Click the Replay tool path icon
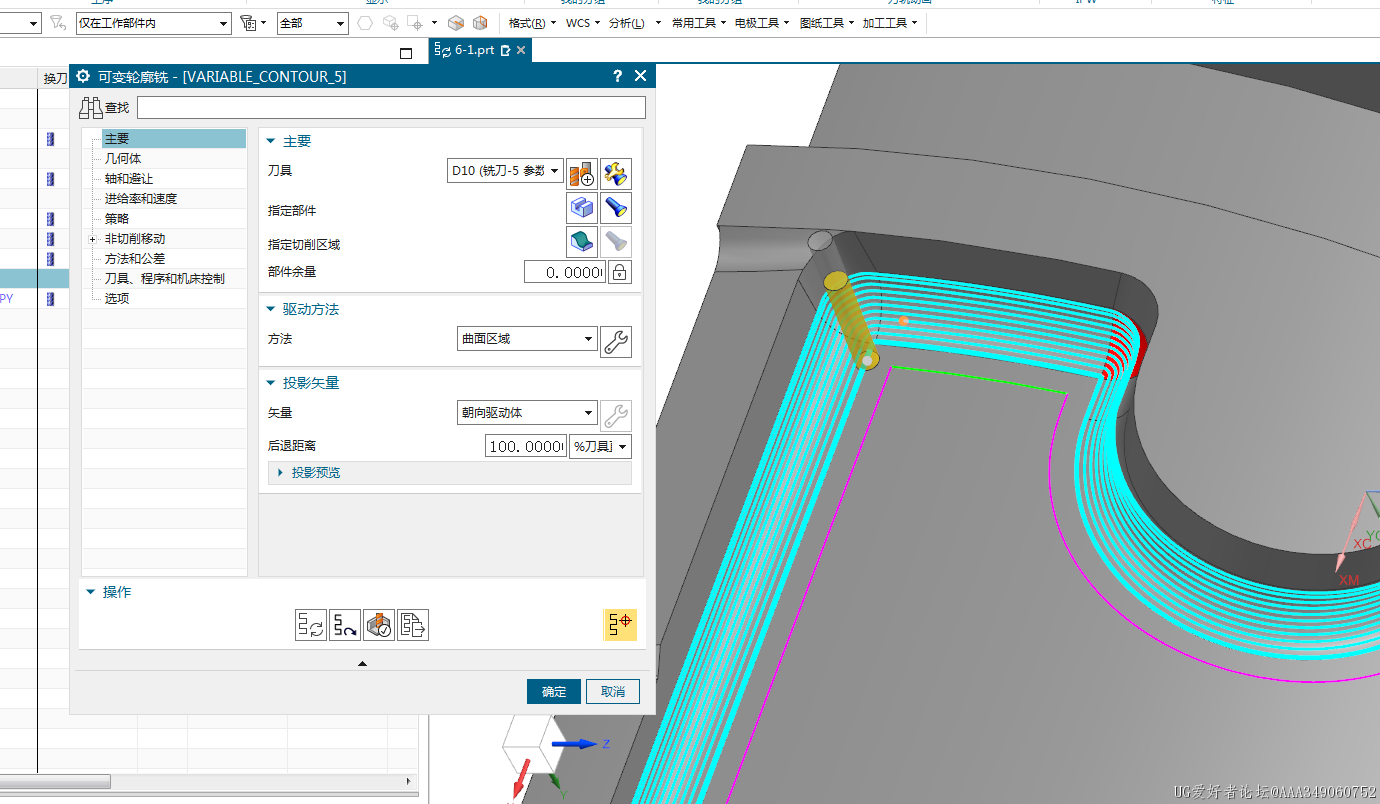1380x804 pixels. 345,625
